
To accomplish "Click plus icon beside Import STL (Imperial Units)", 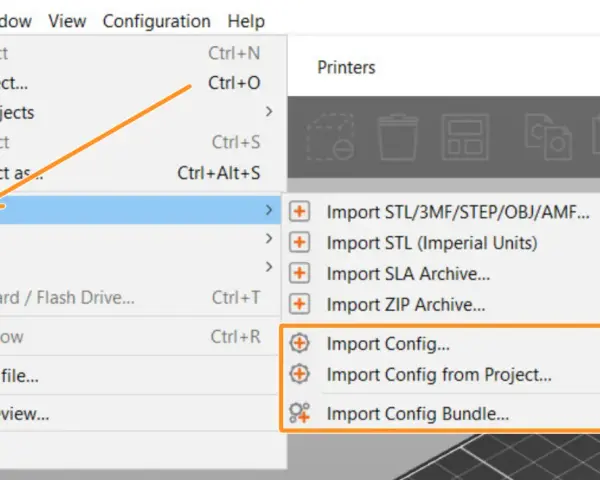I will [299, 243].
